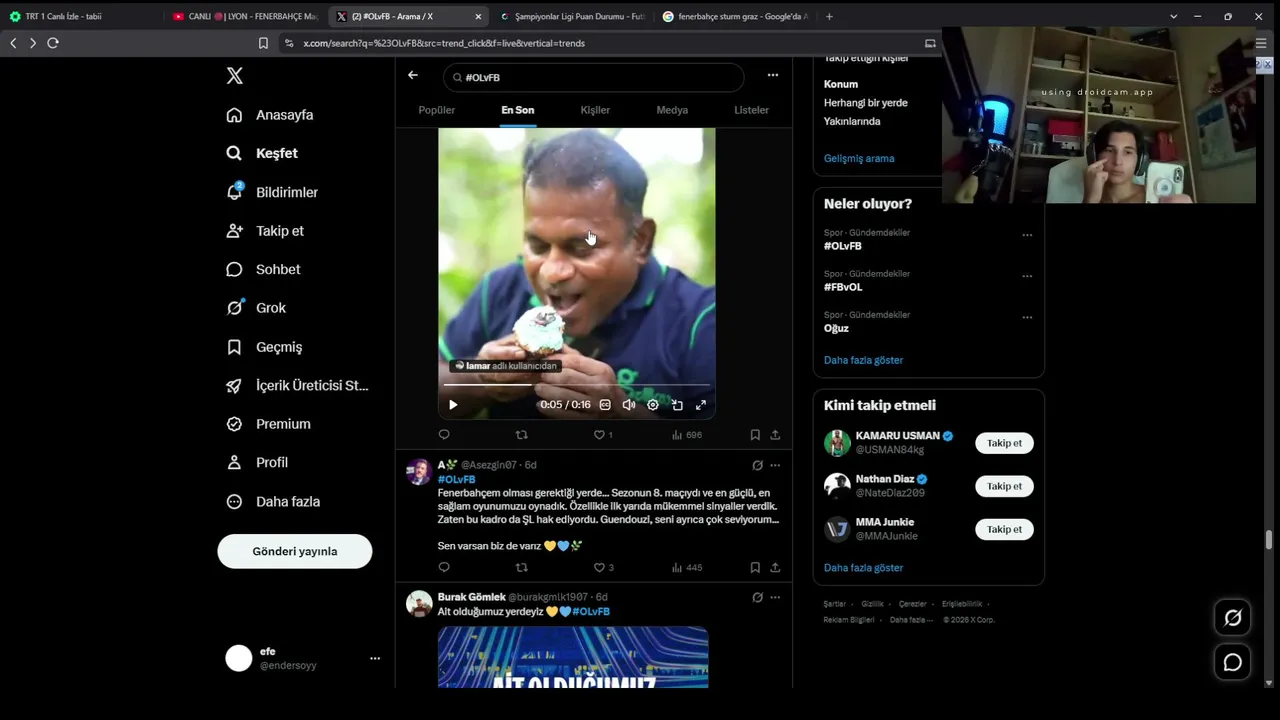This screenshot has width=1280, height=720.
Task: Toggle closed captions on the video
Action: (605, 405)
